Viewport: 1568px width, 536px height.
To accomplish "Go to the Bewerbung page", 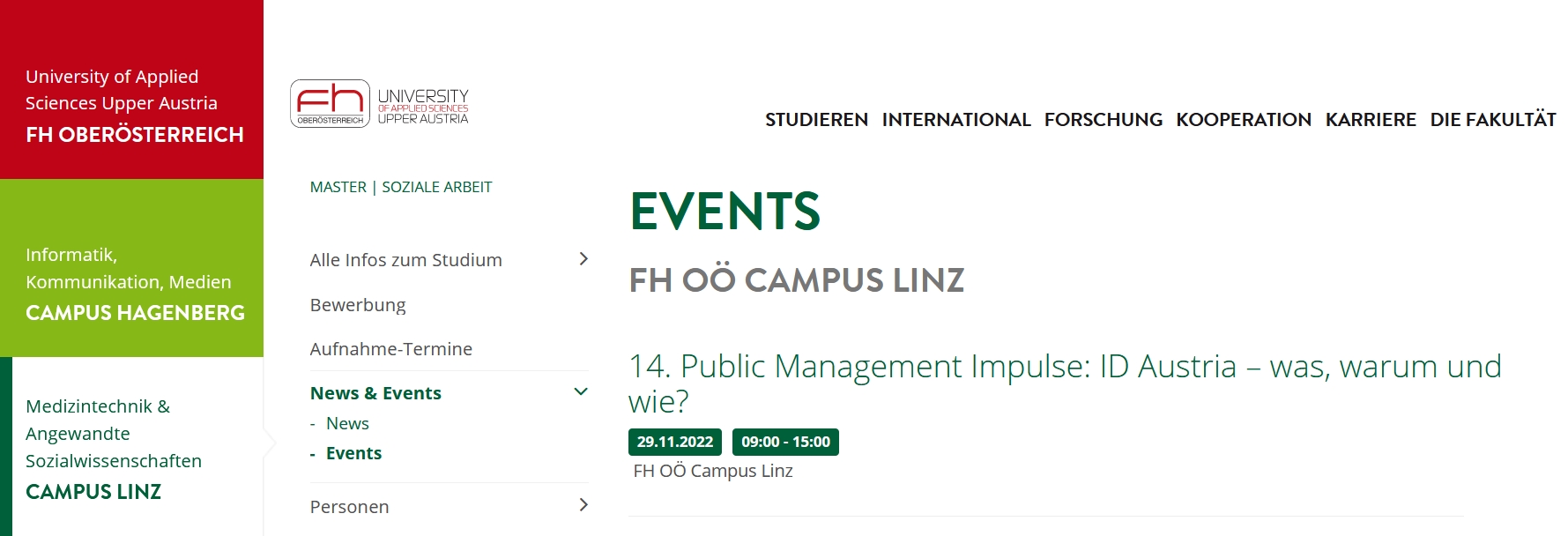I will tap(358, 305).
